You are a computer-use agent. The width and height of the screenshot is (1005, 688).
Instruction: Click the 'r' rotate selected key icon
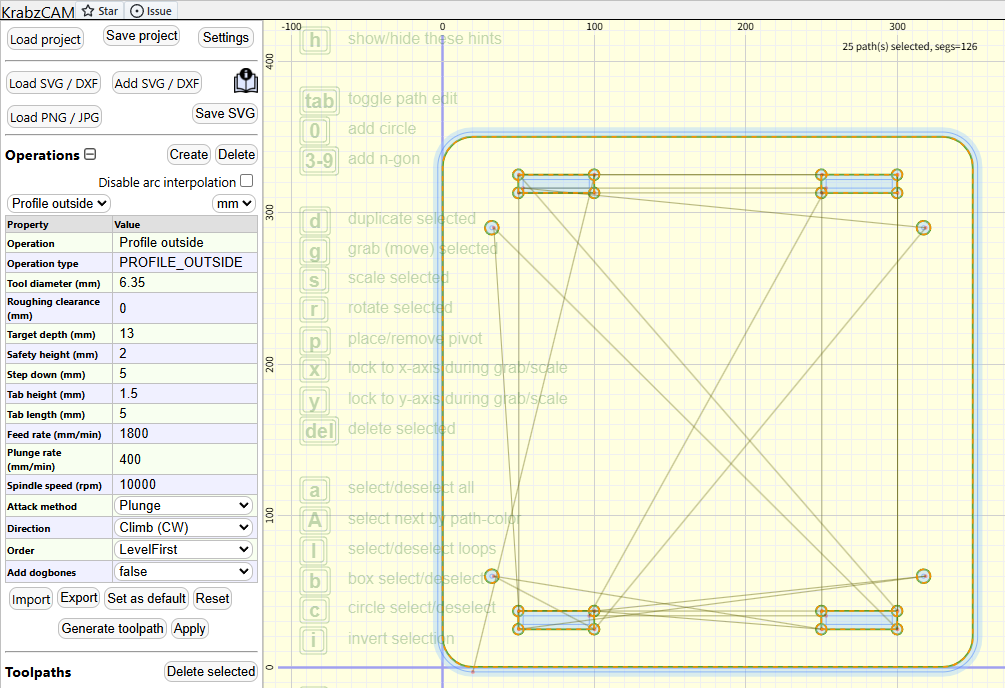[315, 310]
